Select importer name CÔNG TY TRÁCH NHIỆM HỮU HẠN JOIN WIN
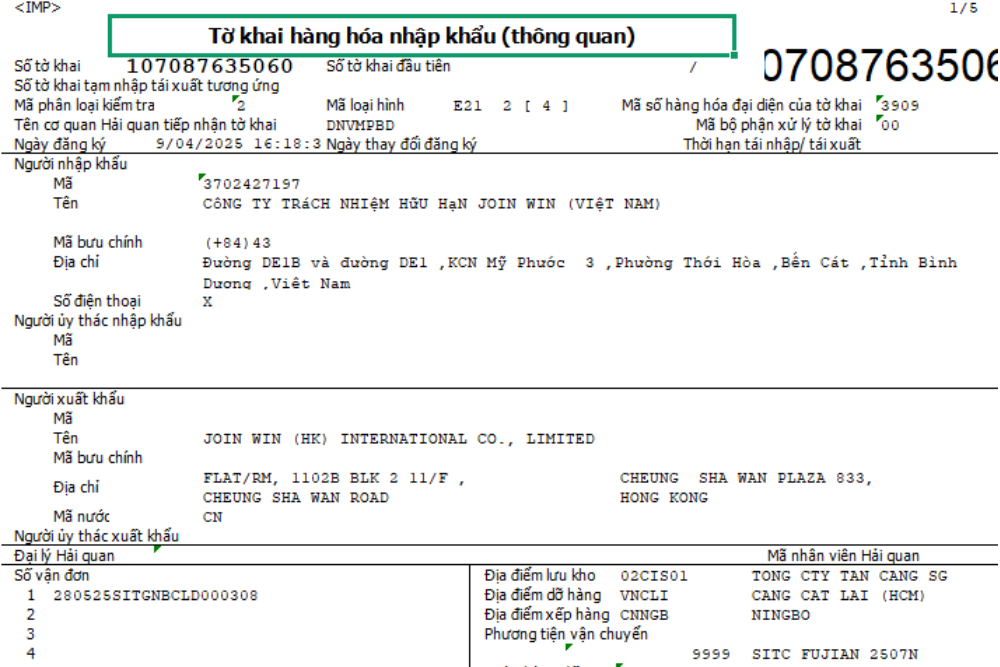 click(x=432, y=204)
